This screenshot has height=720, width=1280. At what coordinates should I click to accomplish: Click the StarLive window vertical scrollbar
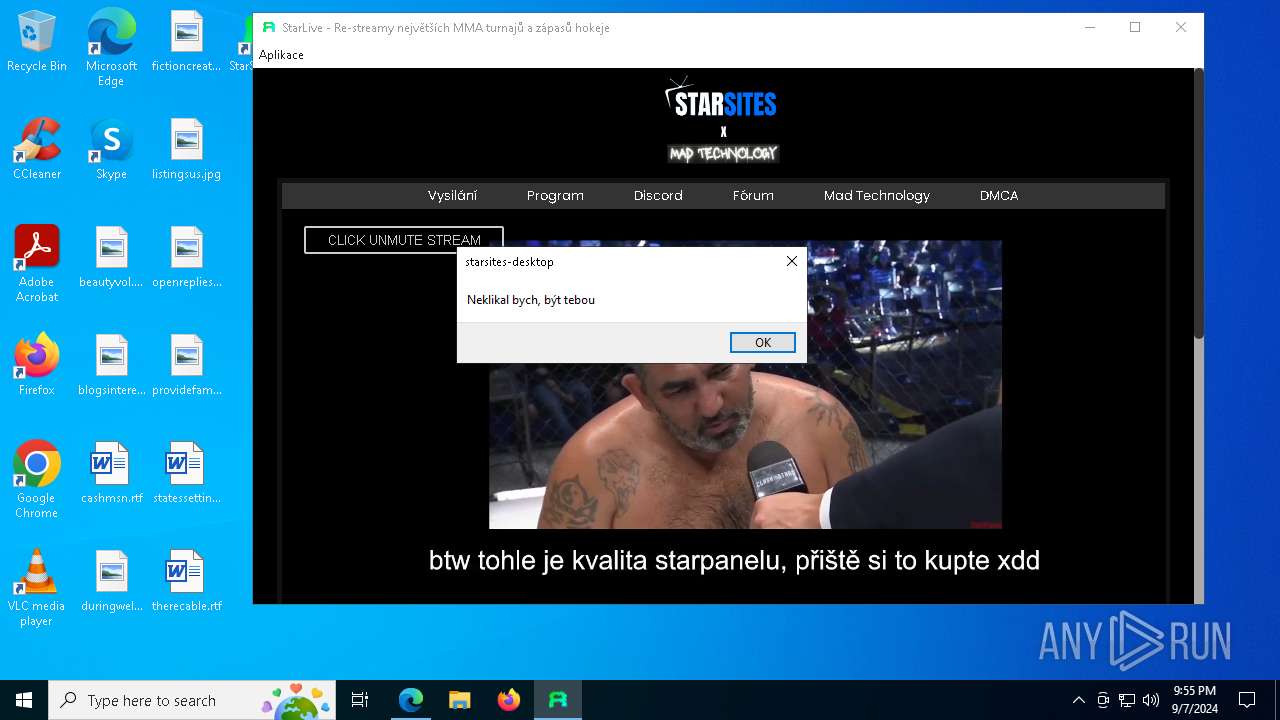click(x=1198, y=205)
